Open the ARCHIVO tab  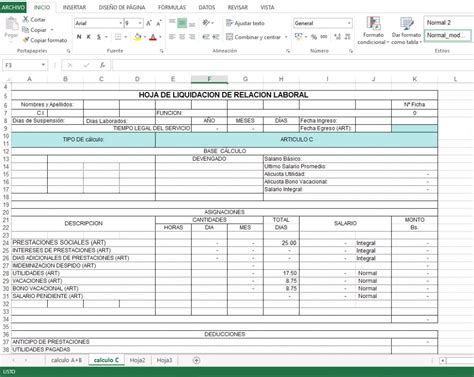pyautogui.click(x=13, y=7)
